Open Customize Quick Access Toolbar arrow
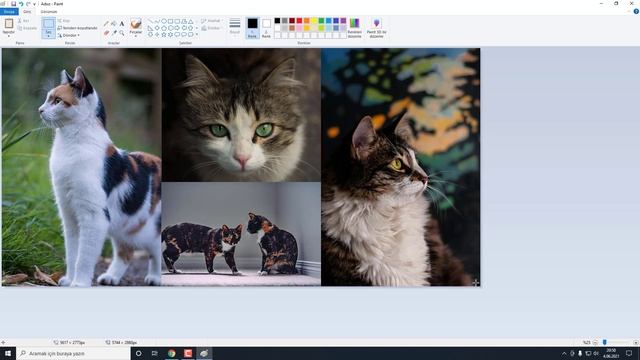 pos(34,4)
